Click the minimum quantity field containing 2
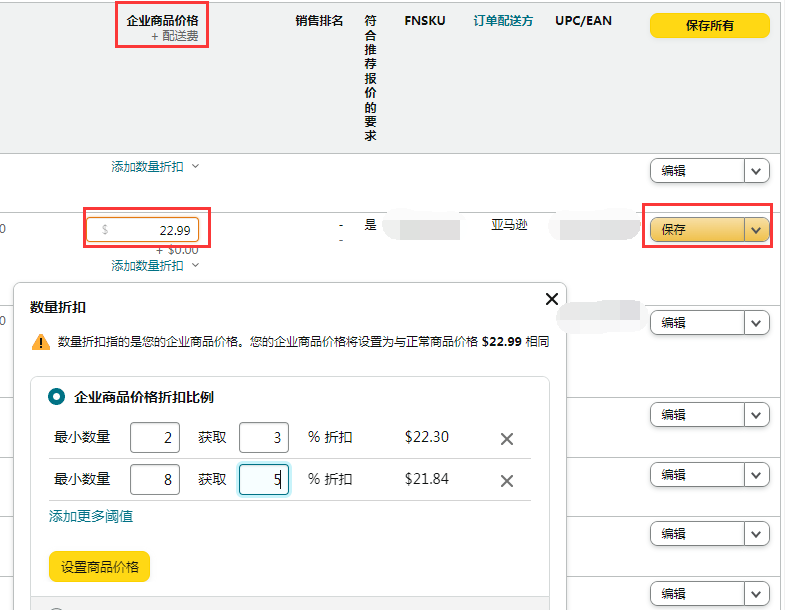Viewport: 785px width, 610px height. [155, 438]
